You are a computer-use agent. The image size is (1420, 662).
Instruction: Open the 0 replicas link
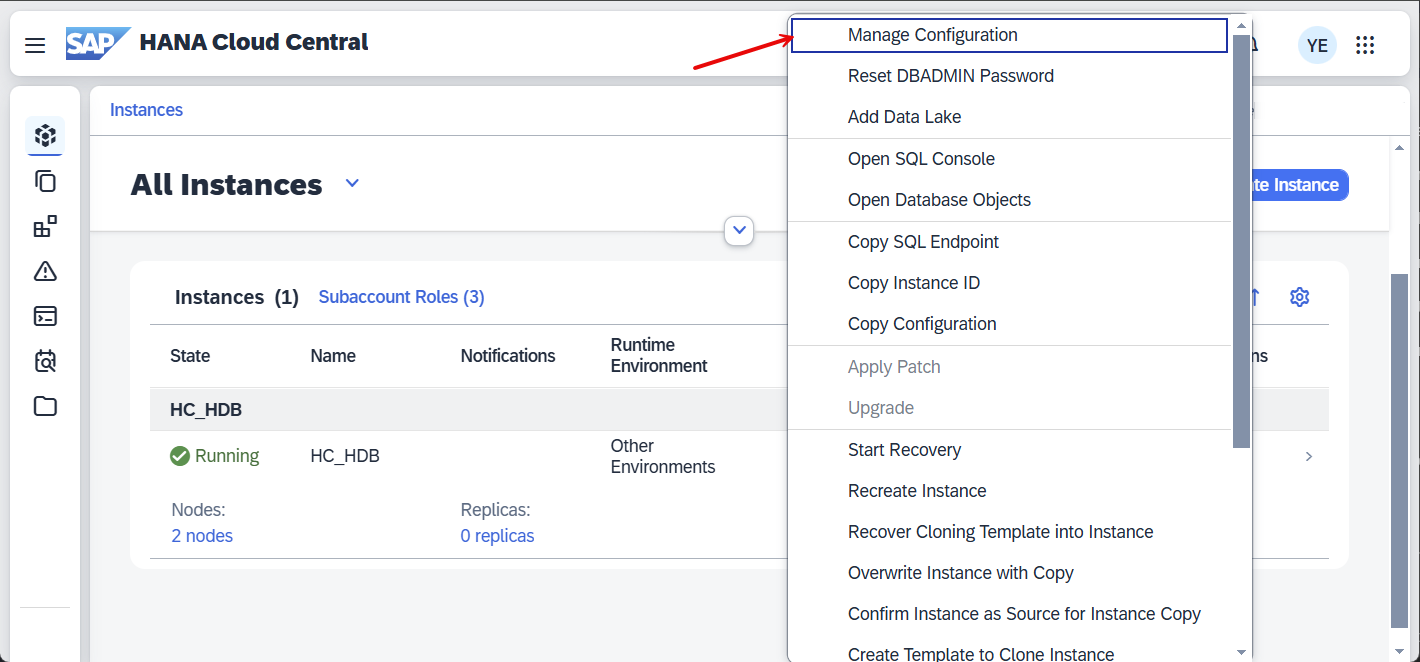click(x=497, y=536)
